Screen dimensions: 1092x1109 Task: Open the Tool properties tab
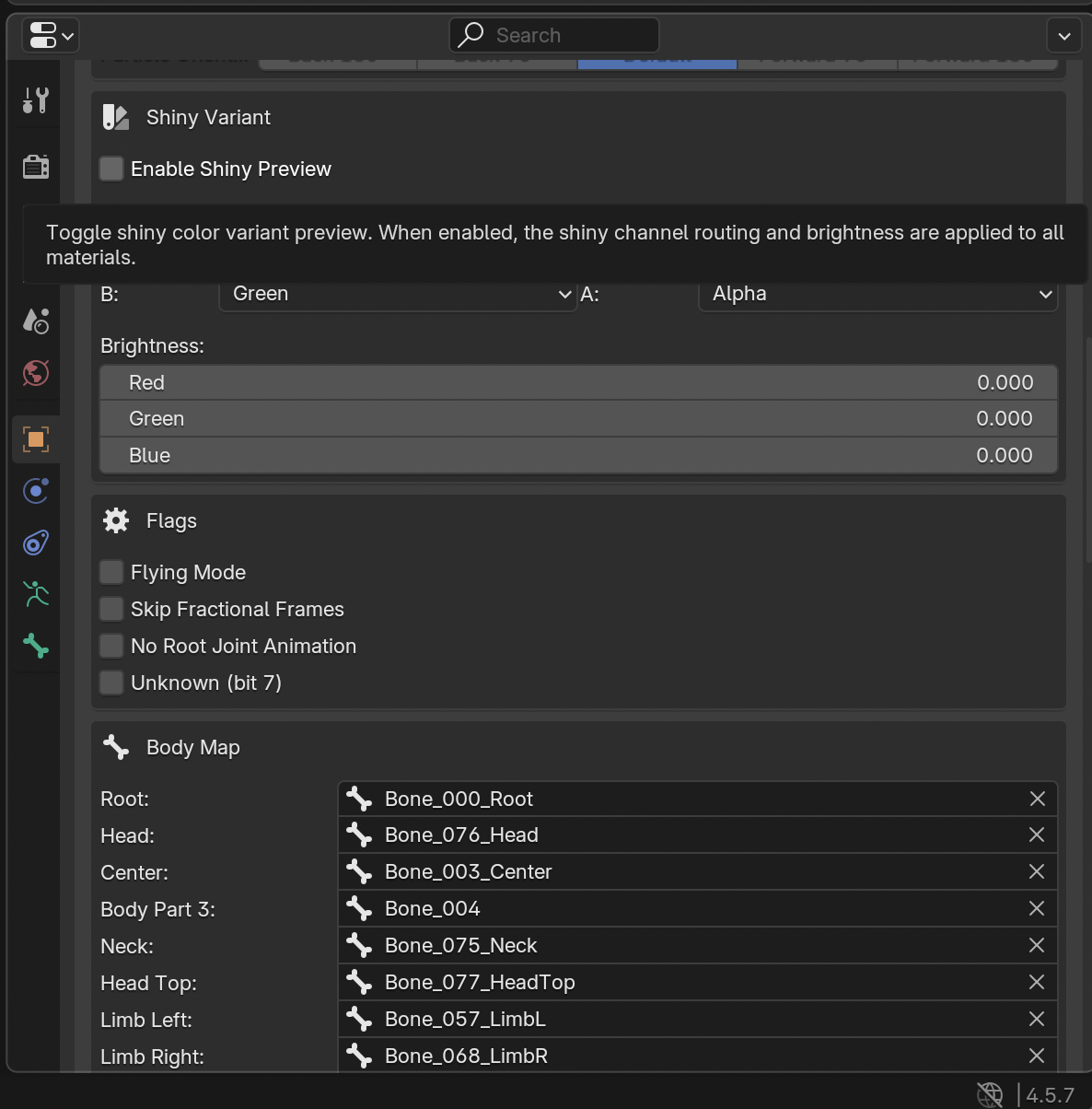[x=36, y=99]
